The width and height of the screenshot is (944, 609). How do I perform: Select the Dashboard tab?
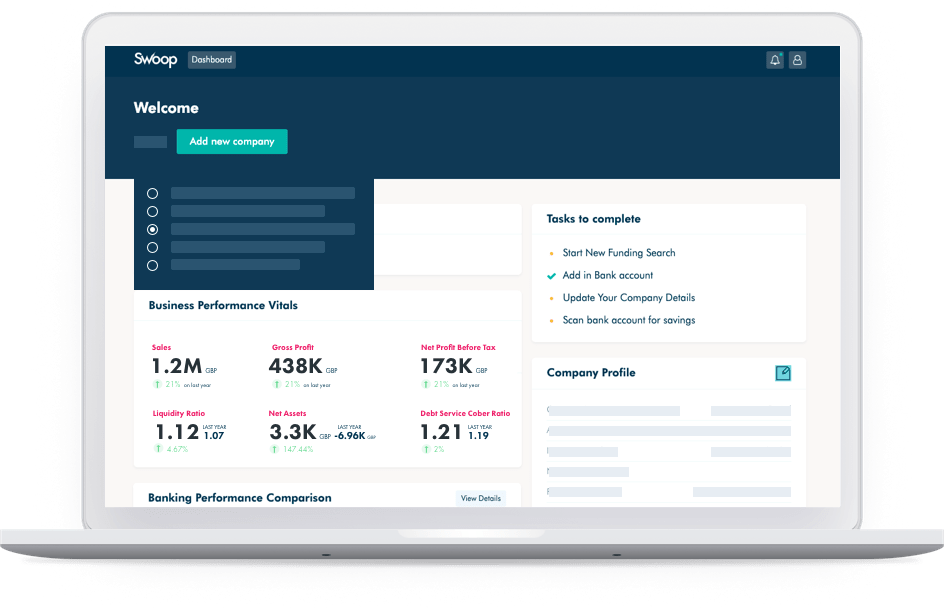[x=211, y=60]
